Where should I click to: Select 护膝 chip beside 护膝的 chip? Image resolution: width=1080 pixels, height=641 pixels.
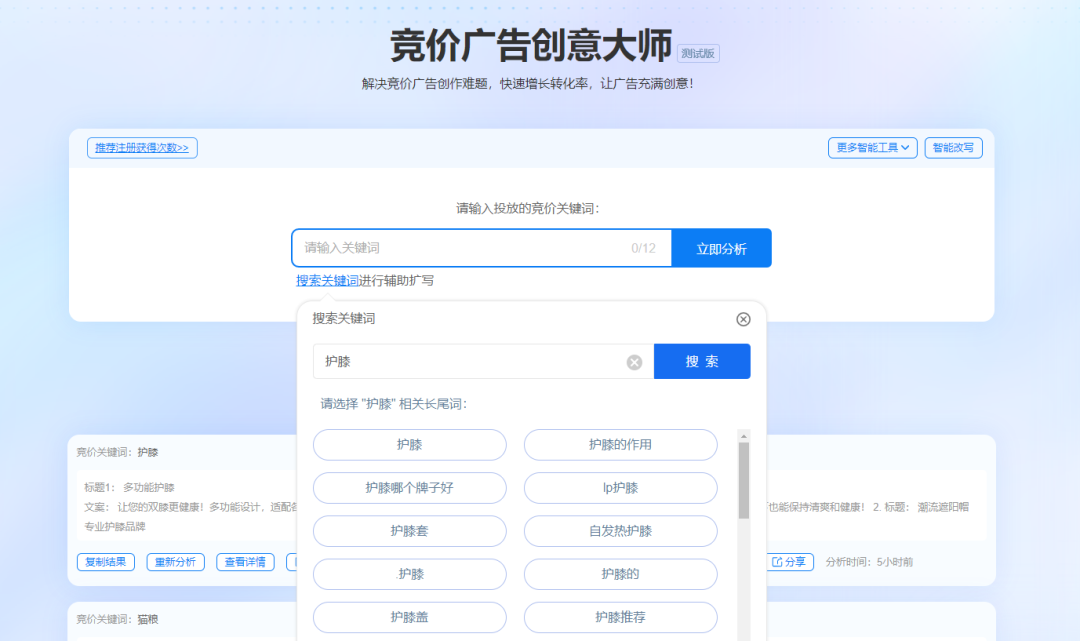410,574
